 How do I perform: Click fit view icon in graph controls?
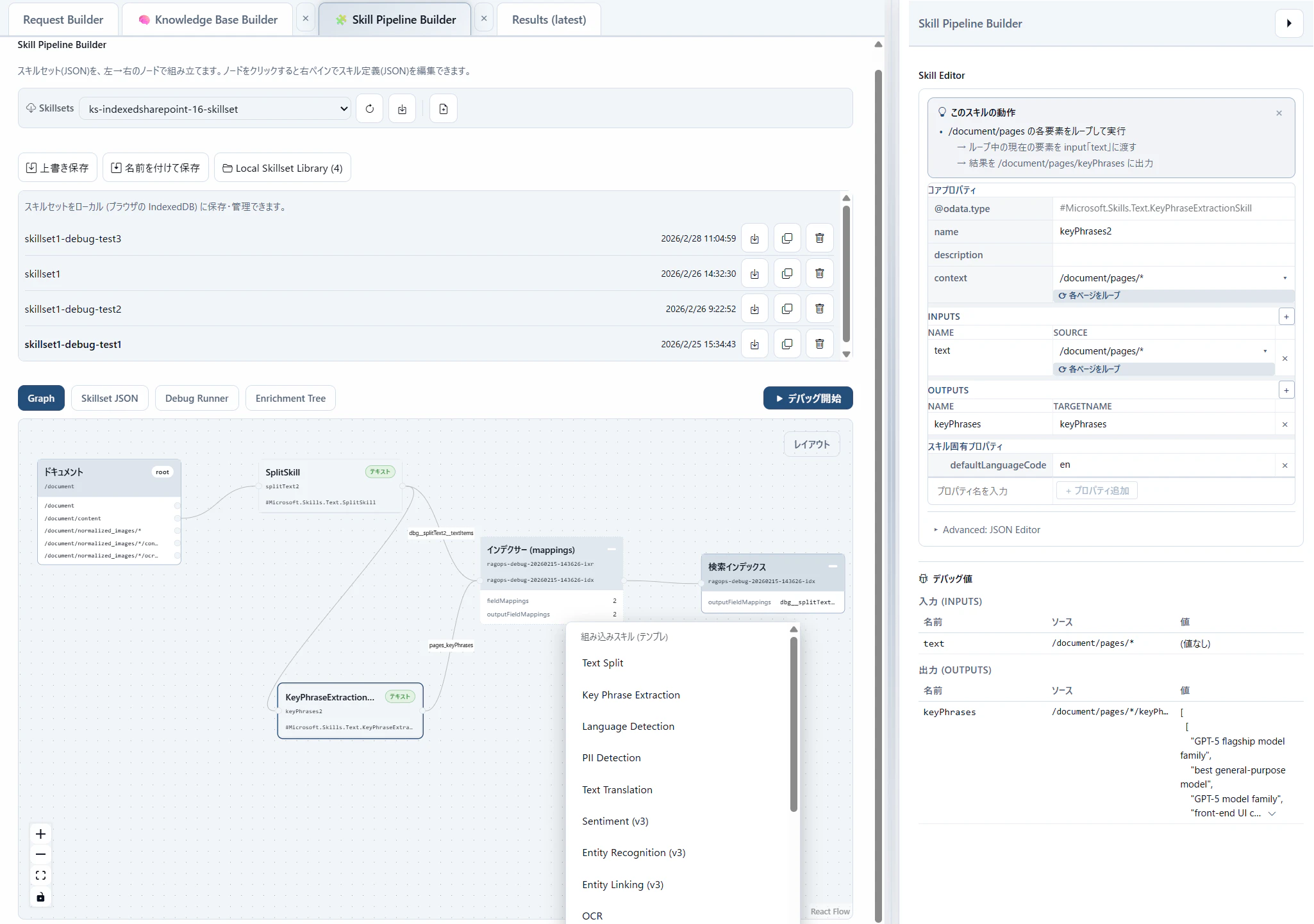40,875
